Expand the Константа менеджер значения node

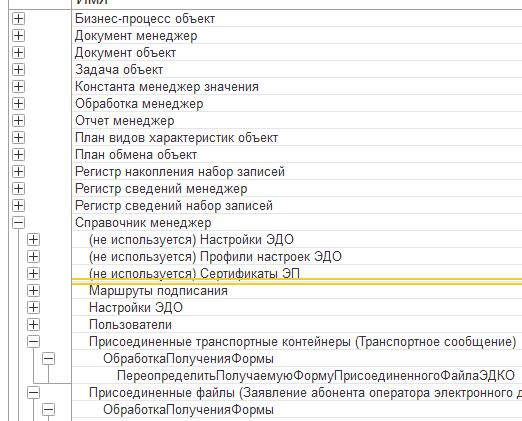[18, 87]
